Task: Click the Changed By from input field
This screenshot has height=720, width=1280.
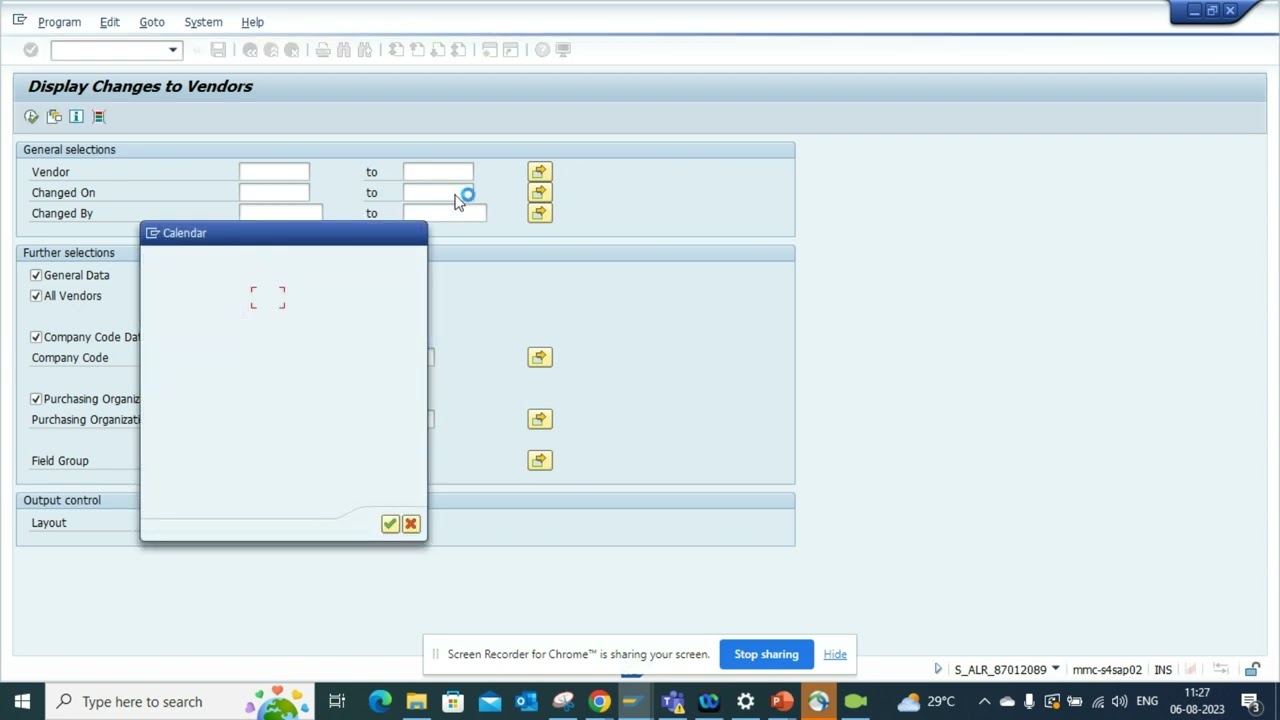Action: pyautogui.click(x=281, y=212)
